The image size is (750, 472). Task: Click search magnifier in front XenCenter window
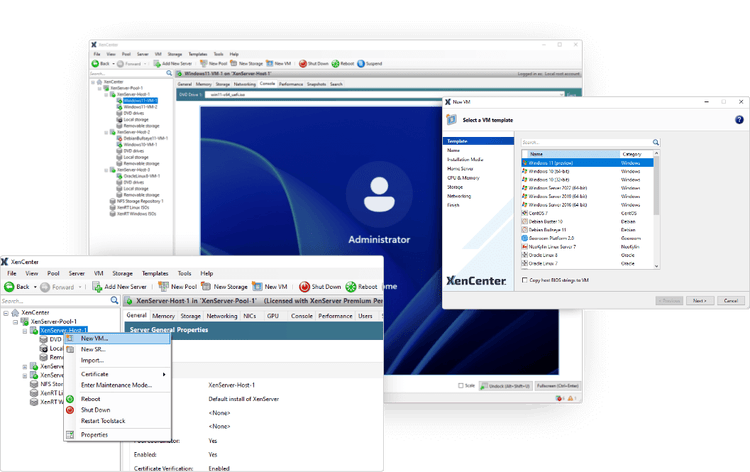tap(114, 300)
